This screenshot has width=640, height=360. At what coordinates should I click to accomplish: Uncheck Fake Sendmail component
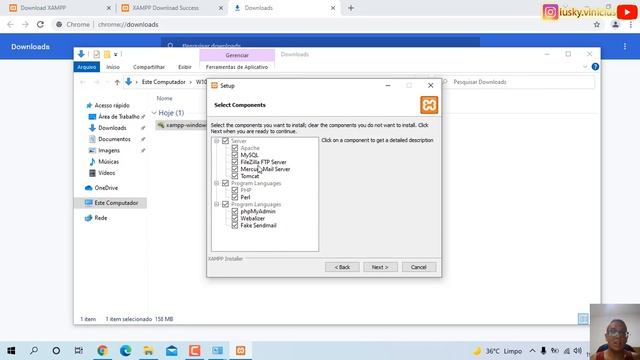point(235,225)
